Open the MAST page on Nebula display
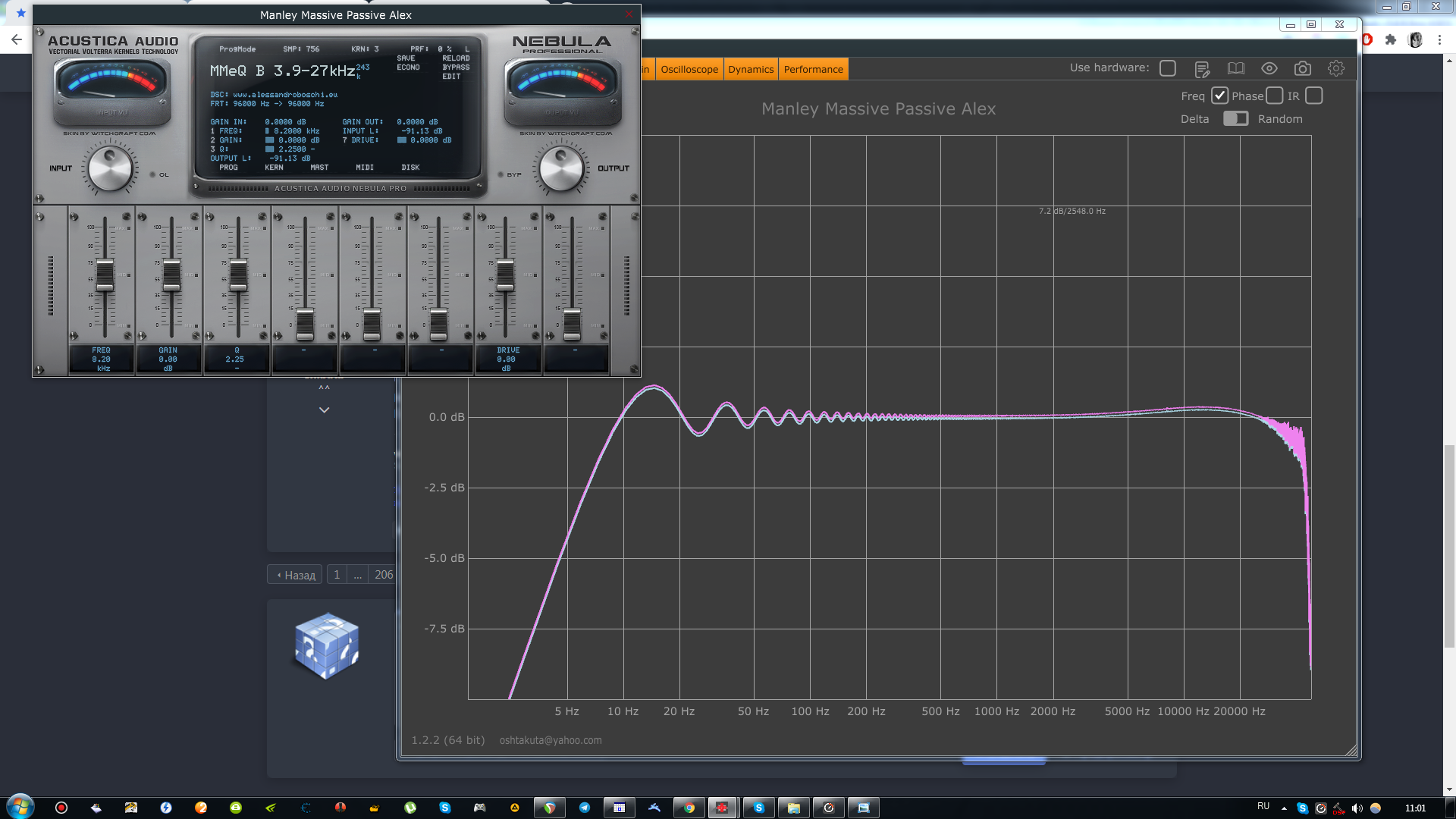The height and width of the screenshot is (819, 1456). pyautogui.click(x=319, y=168)
